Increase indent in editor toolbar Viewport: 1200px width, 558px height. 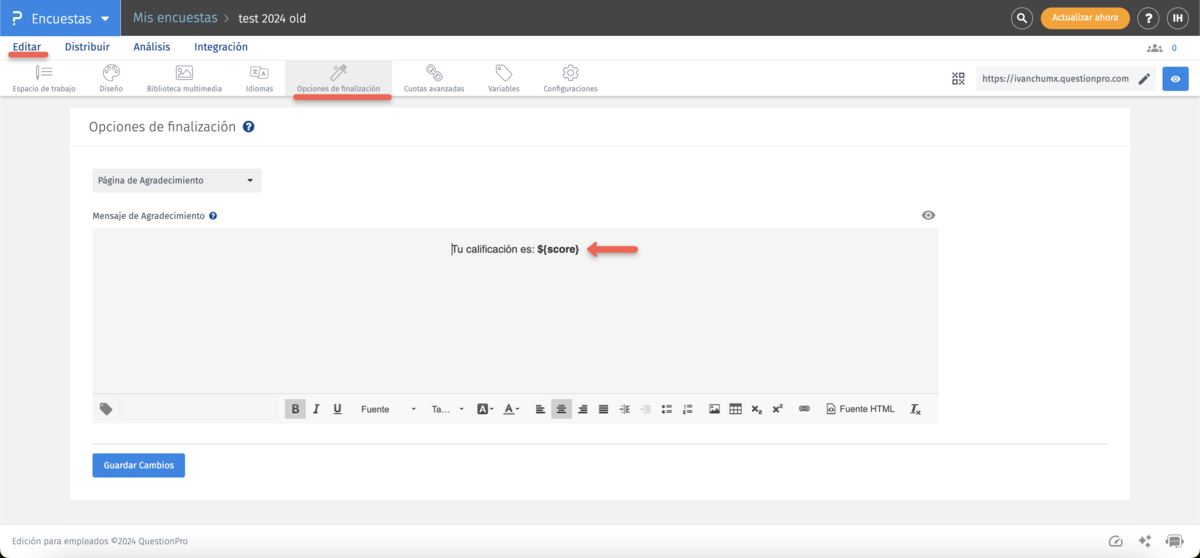tap(625, 409)
